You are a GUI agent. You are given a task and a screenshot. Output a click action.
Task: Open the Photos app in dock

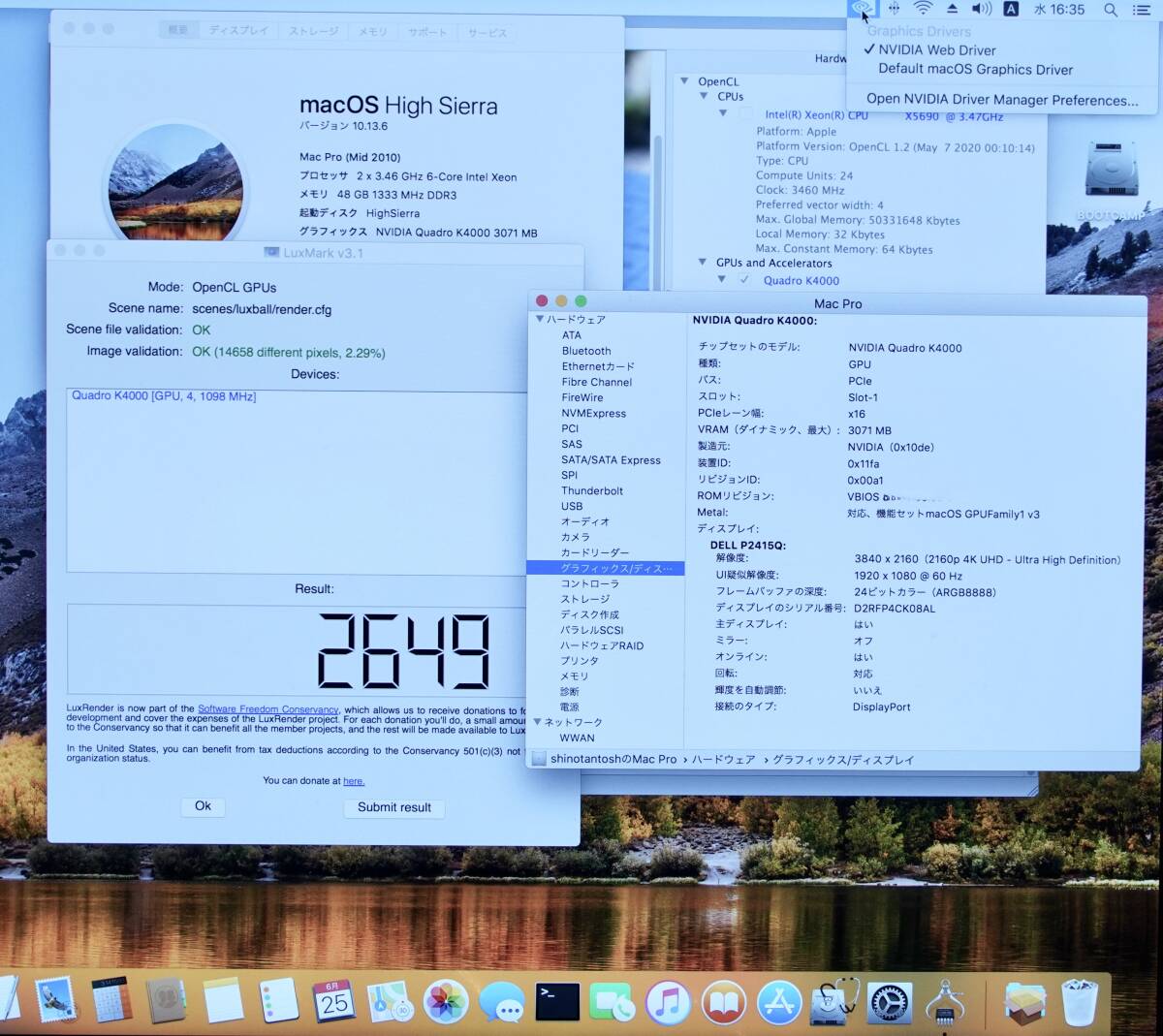pyautogui.click(x=446, y=1002)
